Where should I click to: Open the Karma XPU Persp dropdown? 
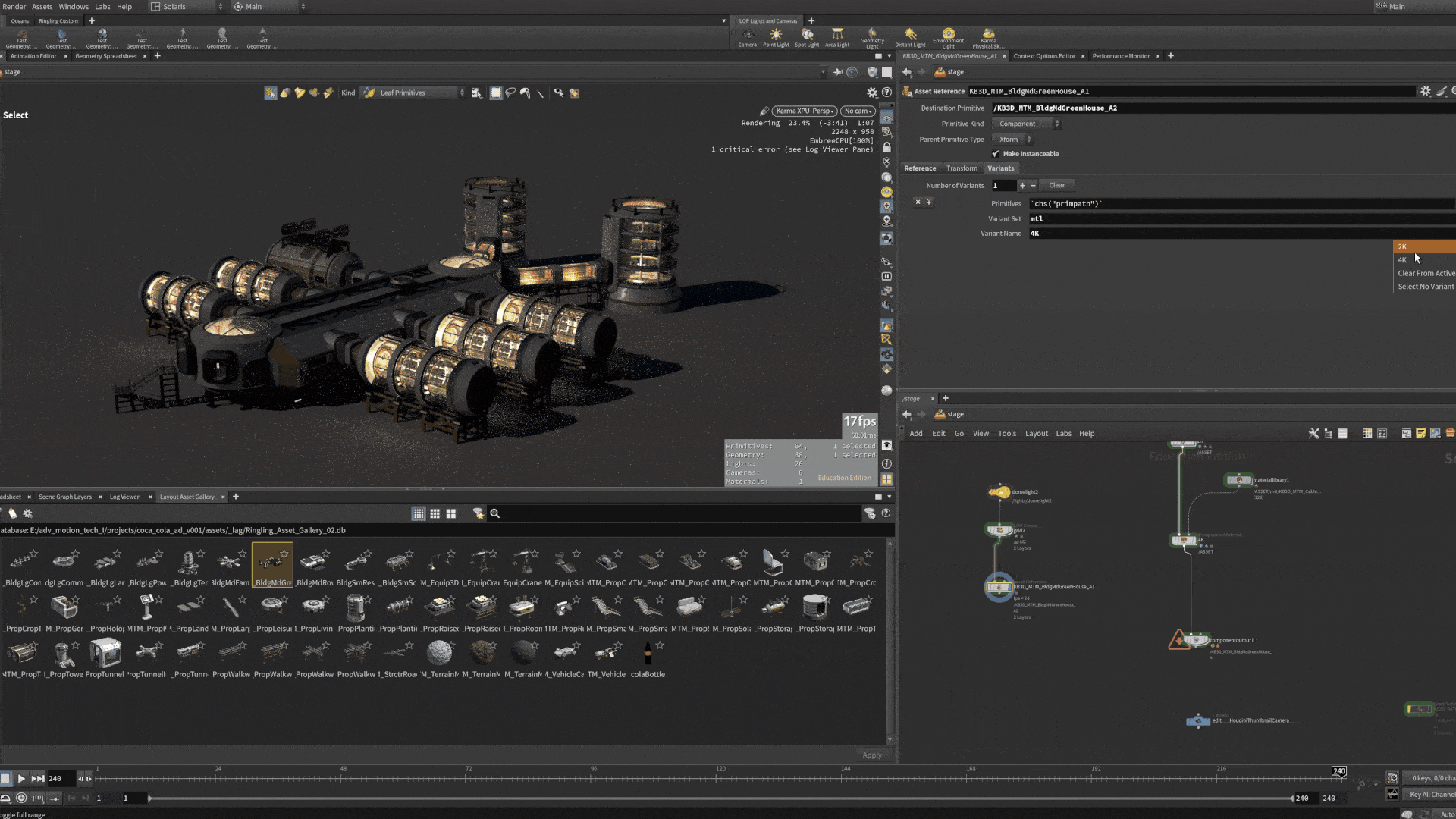(x=805, y=111)
